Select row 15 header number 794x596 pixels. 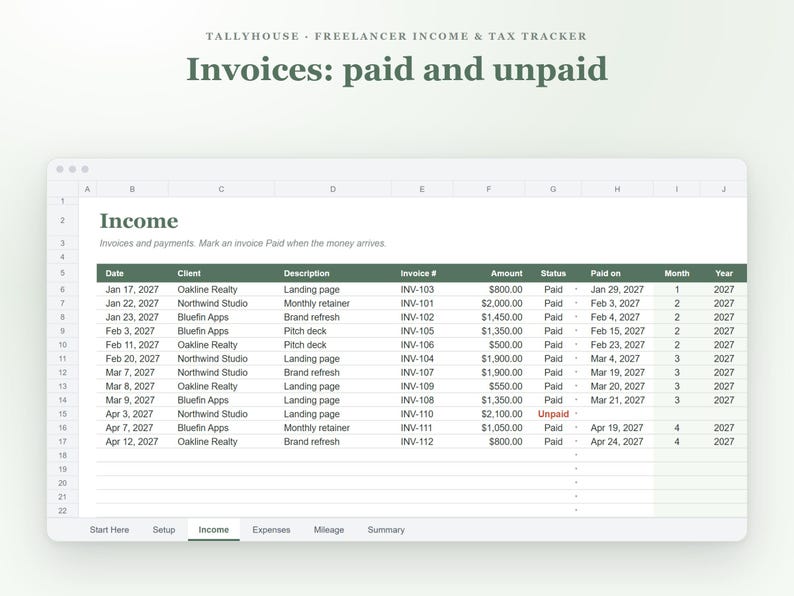point(63,413)
